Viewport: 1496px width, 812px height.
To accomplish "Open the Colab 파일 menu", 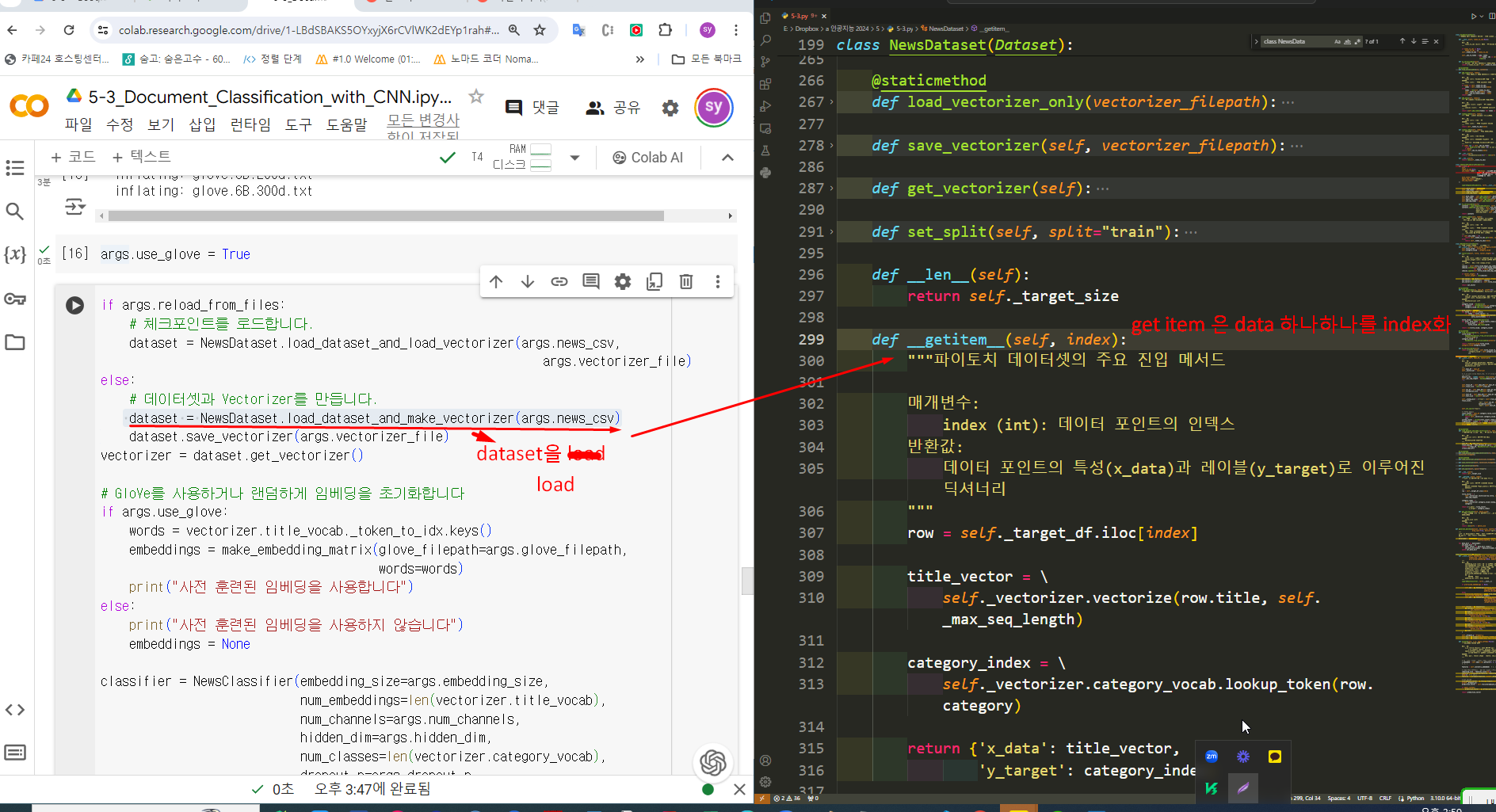I will tap(78, 124).
